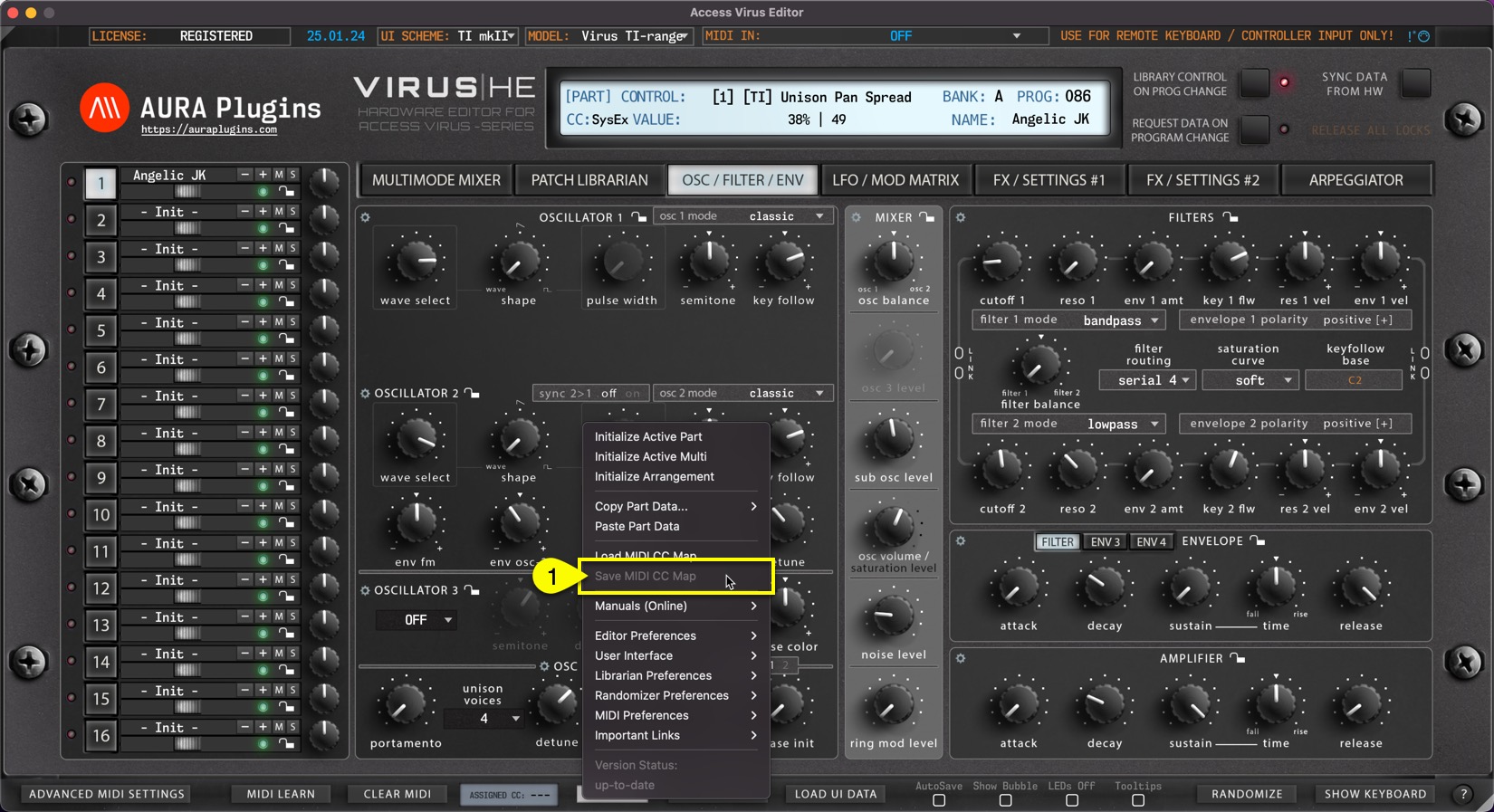Click the cutoff 1 filter knob
The height and width of the screenshot is (812, 1494).
(x=1001, y=263)
